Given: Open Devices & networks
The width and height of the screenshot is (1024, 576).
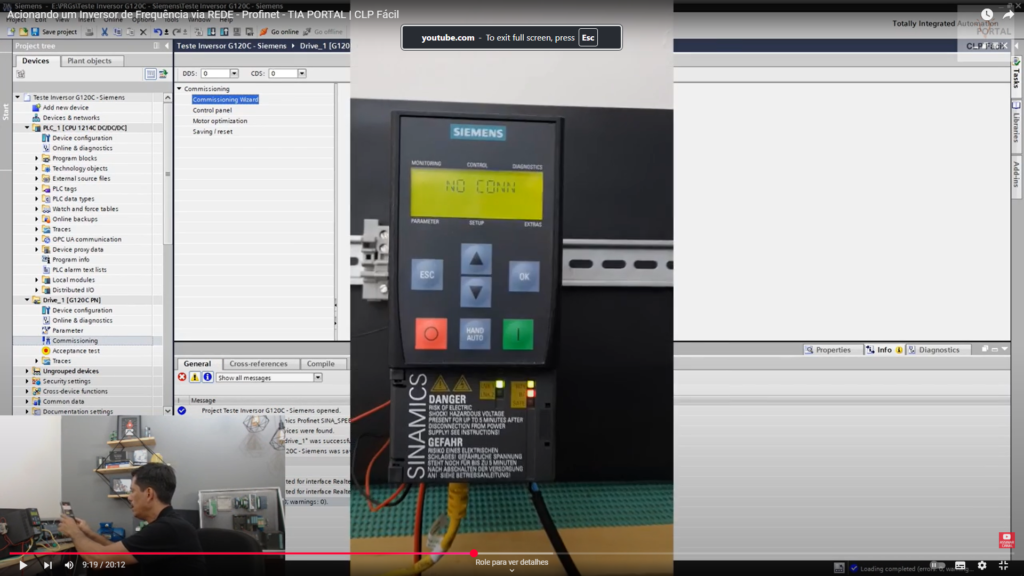Looking at the screenshot, I should (x=71, y=118).
